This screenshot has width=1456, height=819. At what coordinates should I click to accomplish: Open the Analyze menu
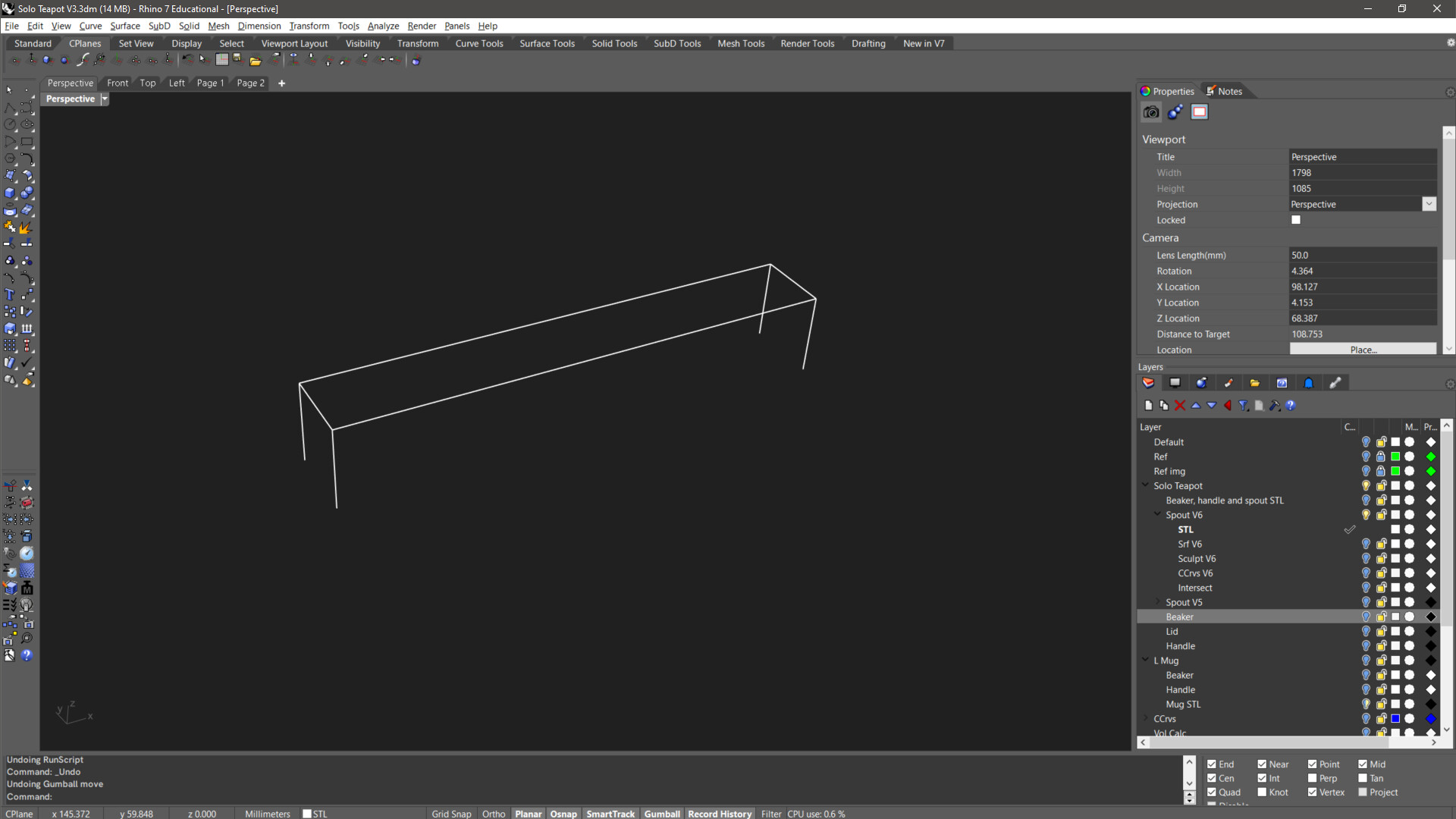coord(383,26)
